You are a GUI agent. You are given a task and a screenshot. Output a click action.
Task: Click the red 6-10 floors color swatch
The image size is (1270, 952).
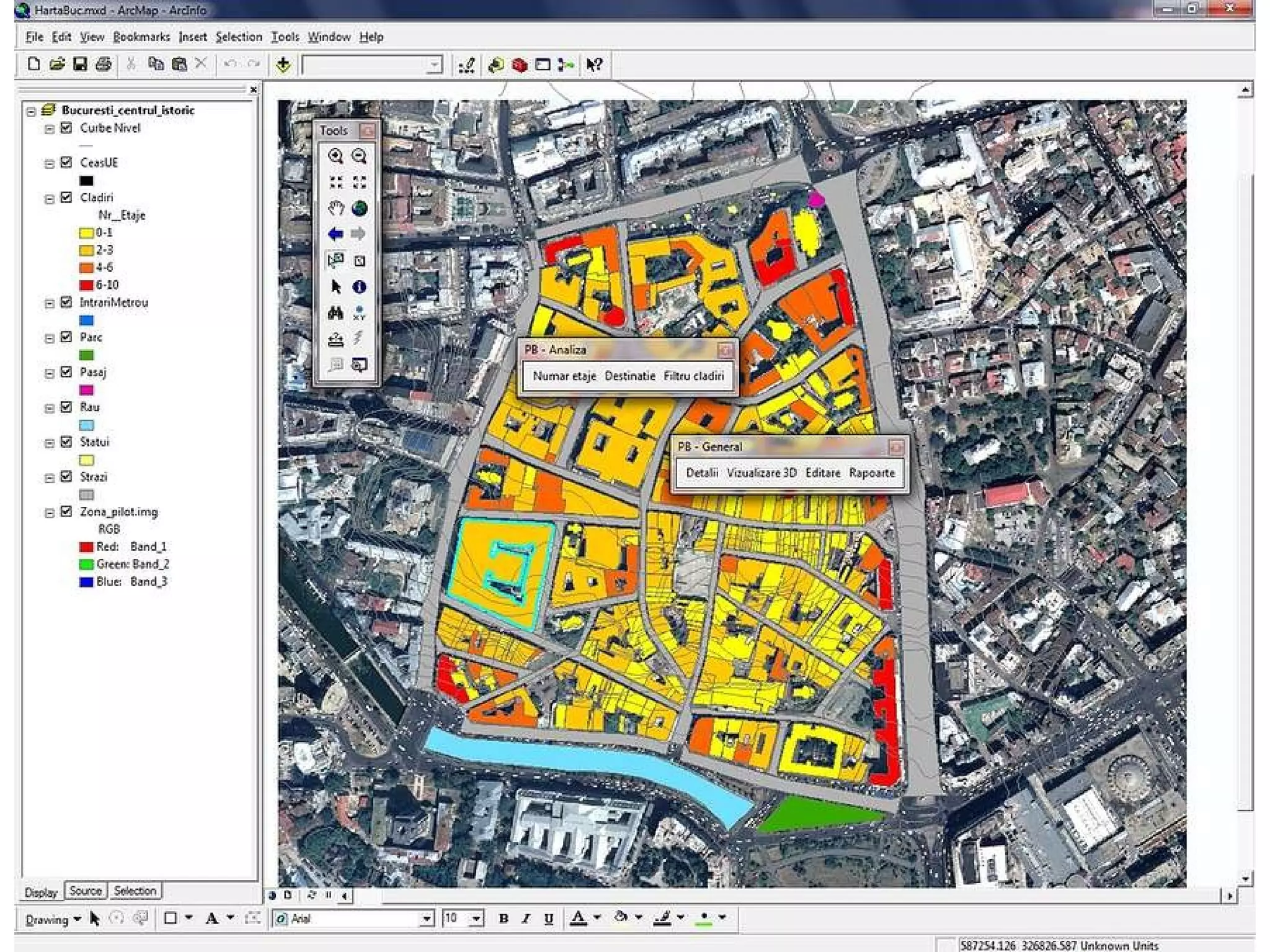click(86, 285)
